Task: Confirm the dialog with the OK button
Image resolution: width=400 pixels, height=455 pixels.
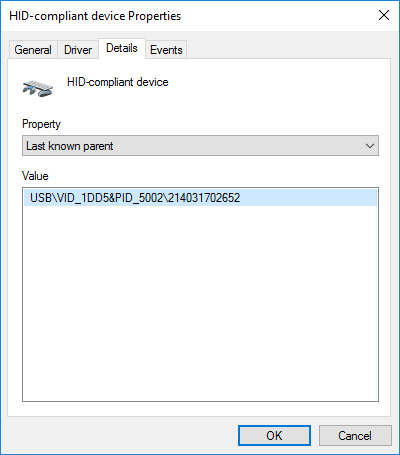Action: pos(274,435)
